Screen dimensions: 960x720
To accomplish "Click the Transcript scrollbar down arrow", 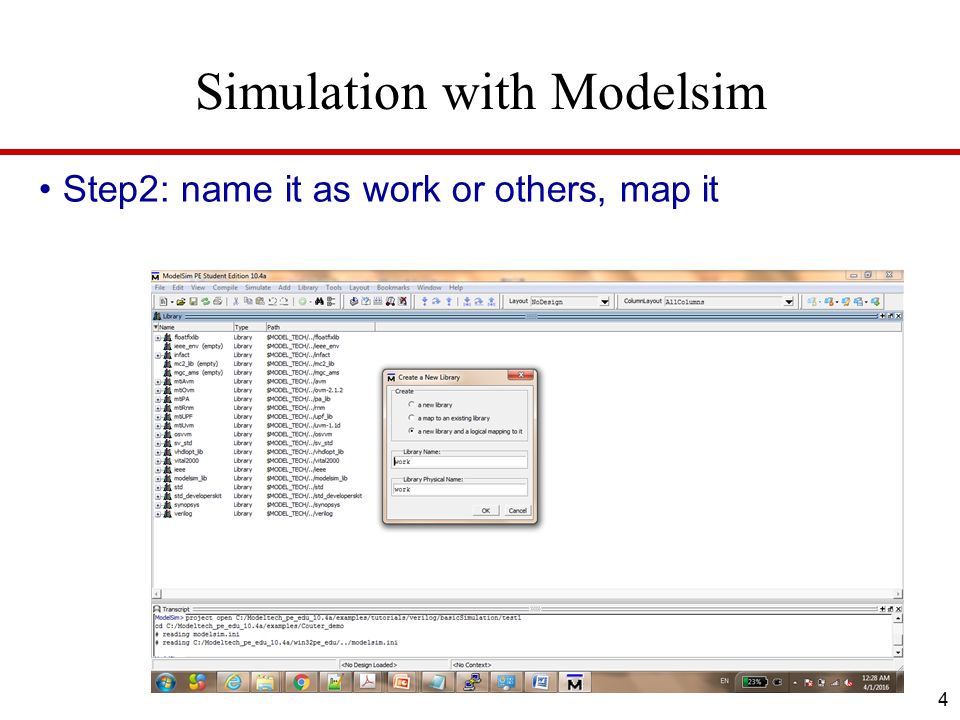I will pos(898,653).
